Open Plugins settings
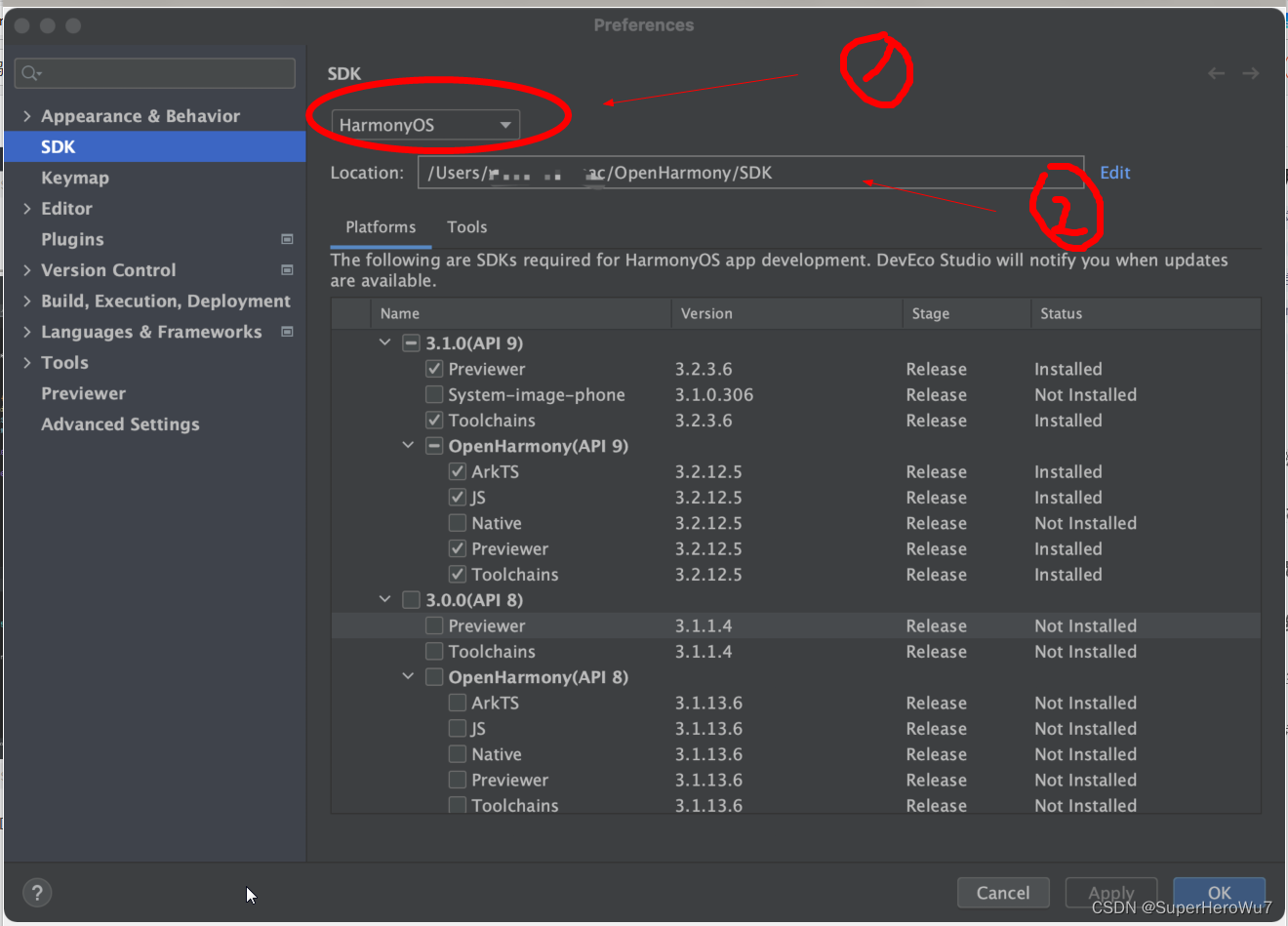The width and height of the screenshot is (1288, 926). pos(72,239)
